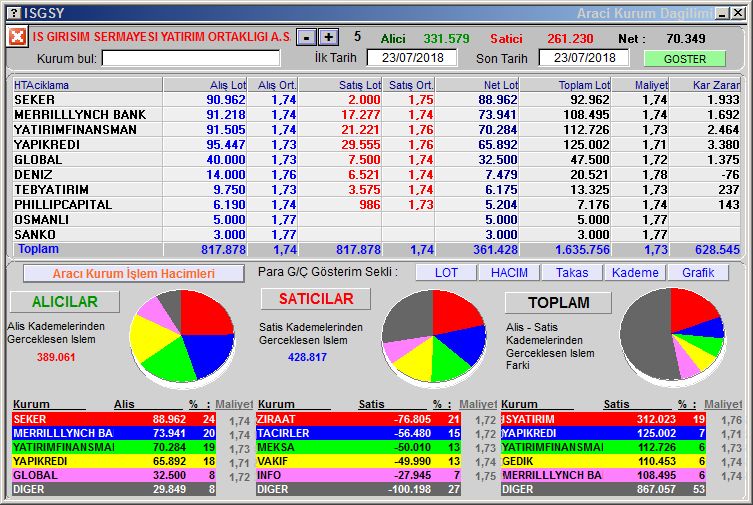Viewport: 753px width, 505px height.
Task: Click yellow VAKIF entry in sellers list
Action: 358,461
